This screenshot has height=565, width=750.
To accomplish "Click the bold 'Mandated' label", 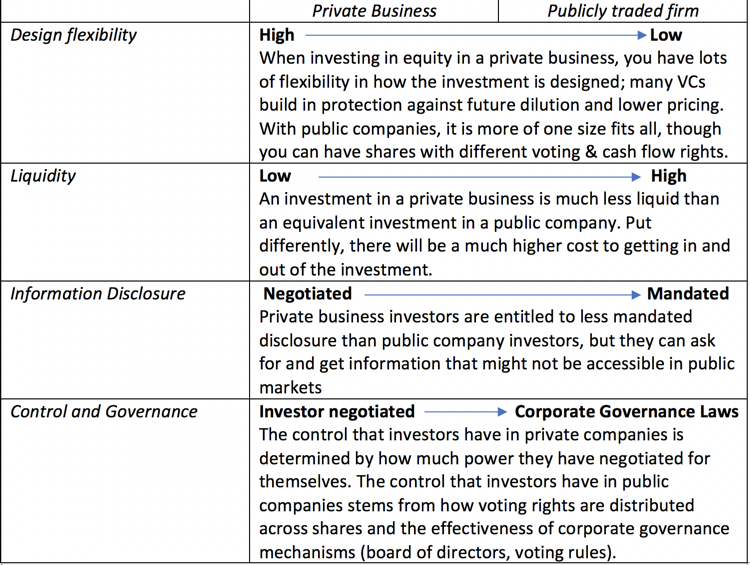I will coord(688,293).
